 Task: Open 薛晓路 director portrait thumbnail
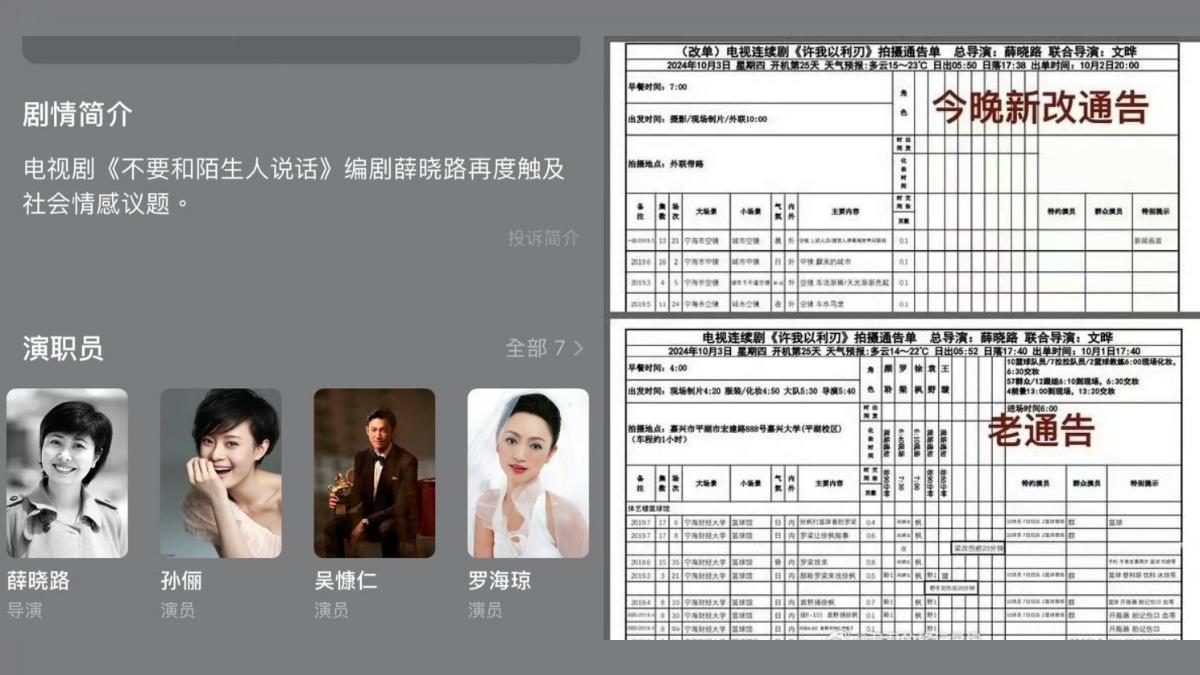point(67,473)
